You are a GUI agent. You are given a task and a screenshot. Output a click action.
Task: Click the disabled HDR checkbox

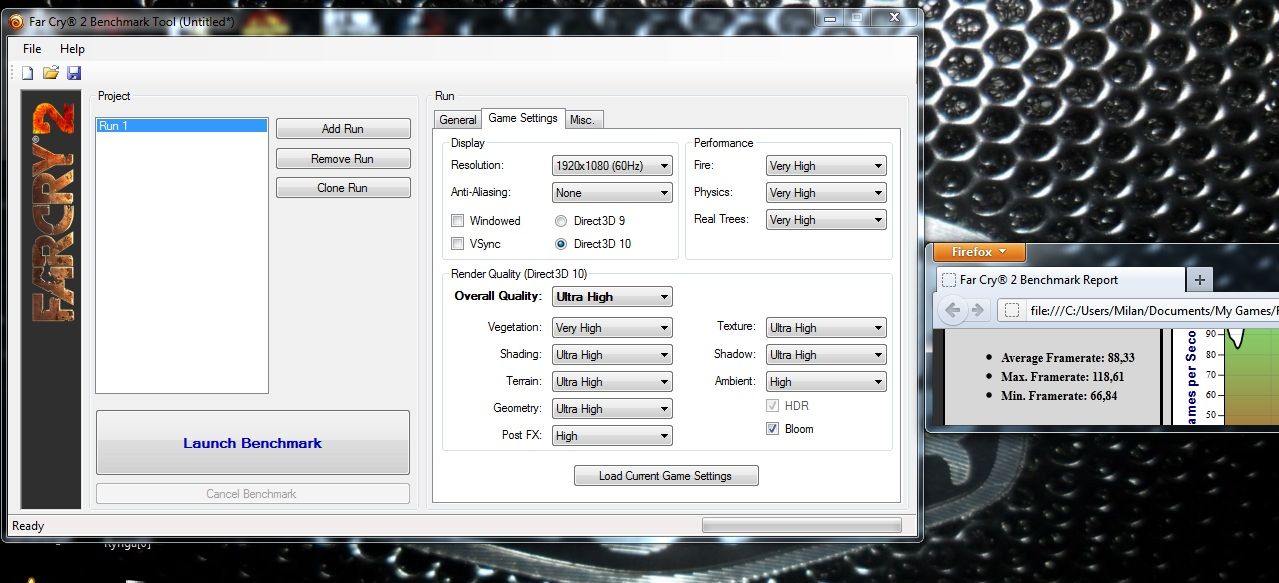point(772,406)
